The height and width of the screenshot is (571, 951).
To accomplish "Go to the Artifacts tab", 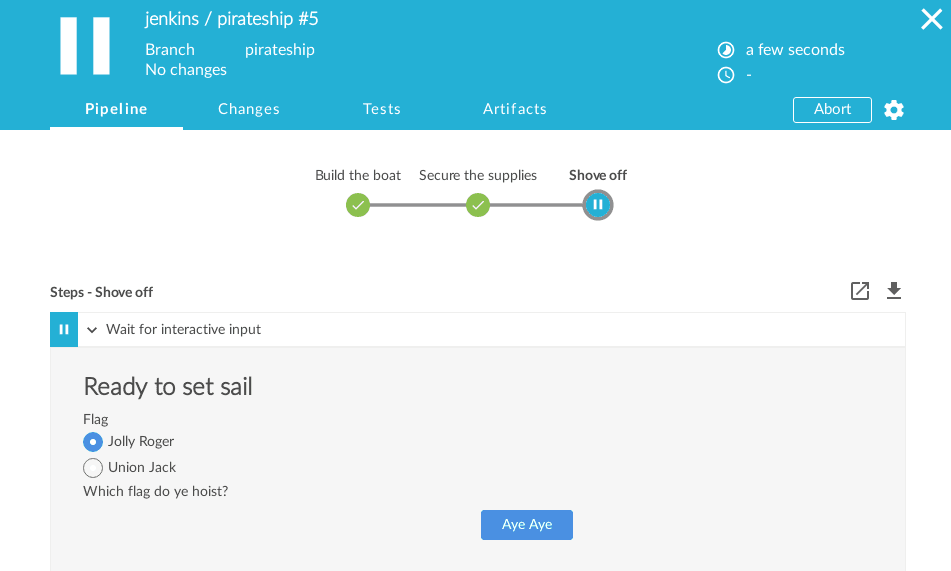I will (x=515, y=109).
